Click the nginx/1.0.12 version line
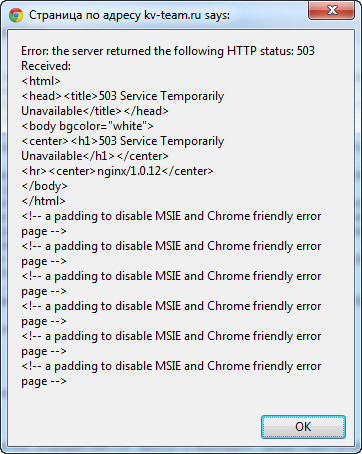Image resolution: width=362 pixels, height=454 pixels. (117, 171)
